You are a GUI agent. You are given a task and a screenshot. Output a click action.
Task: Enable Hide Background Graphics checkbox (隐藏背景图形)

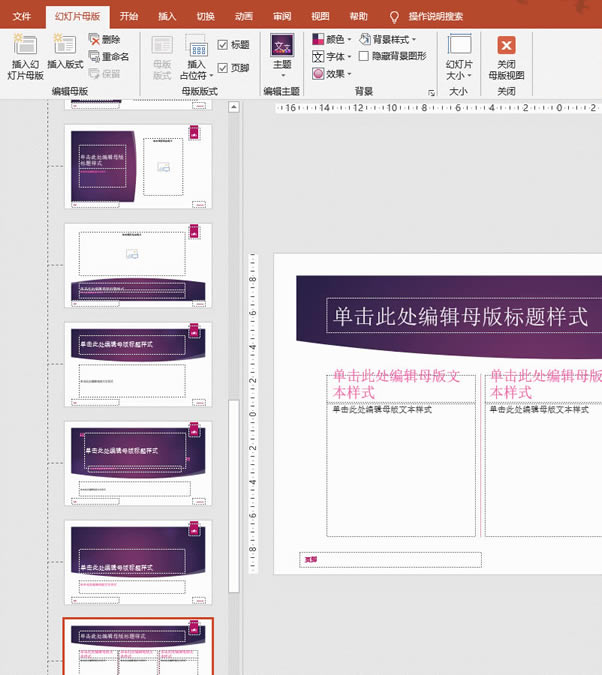364,56
